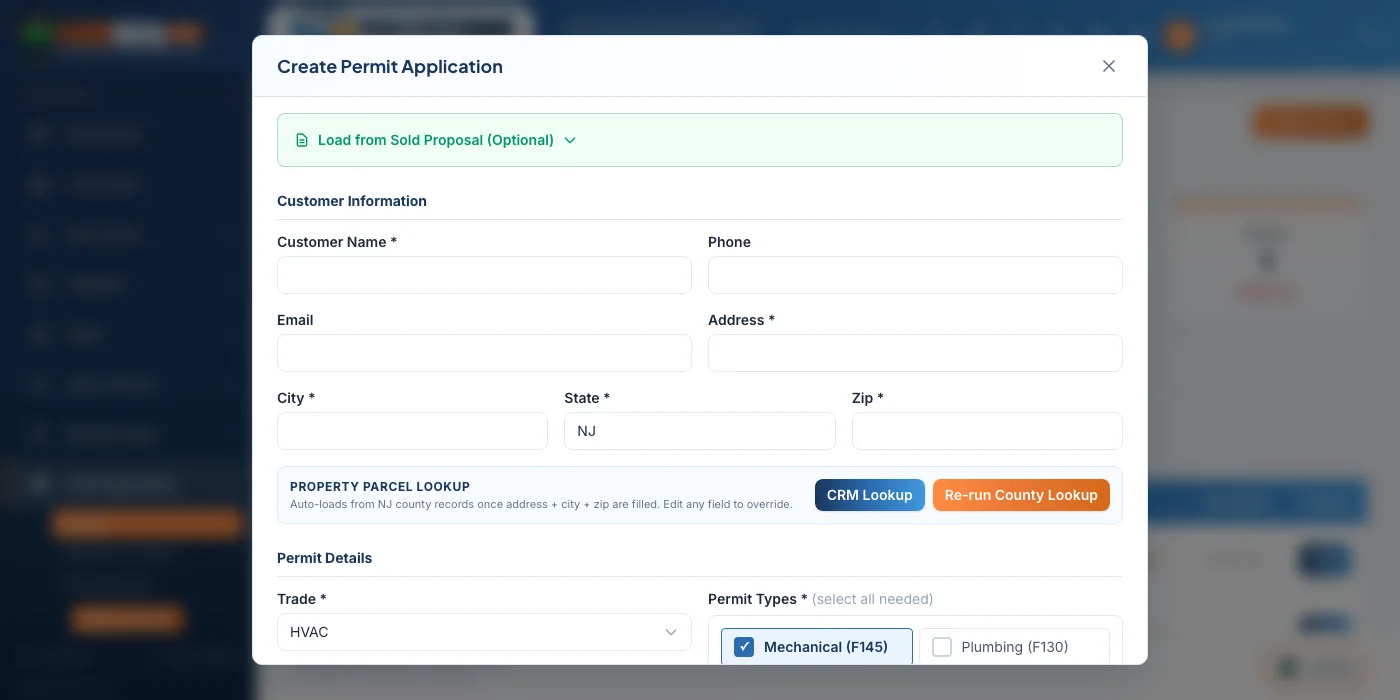Click the Customer Name input field
This screenshot has width=1400, height=700.
point(484,275)
